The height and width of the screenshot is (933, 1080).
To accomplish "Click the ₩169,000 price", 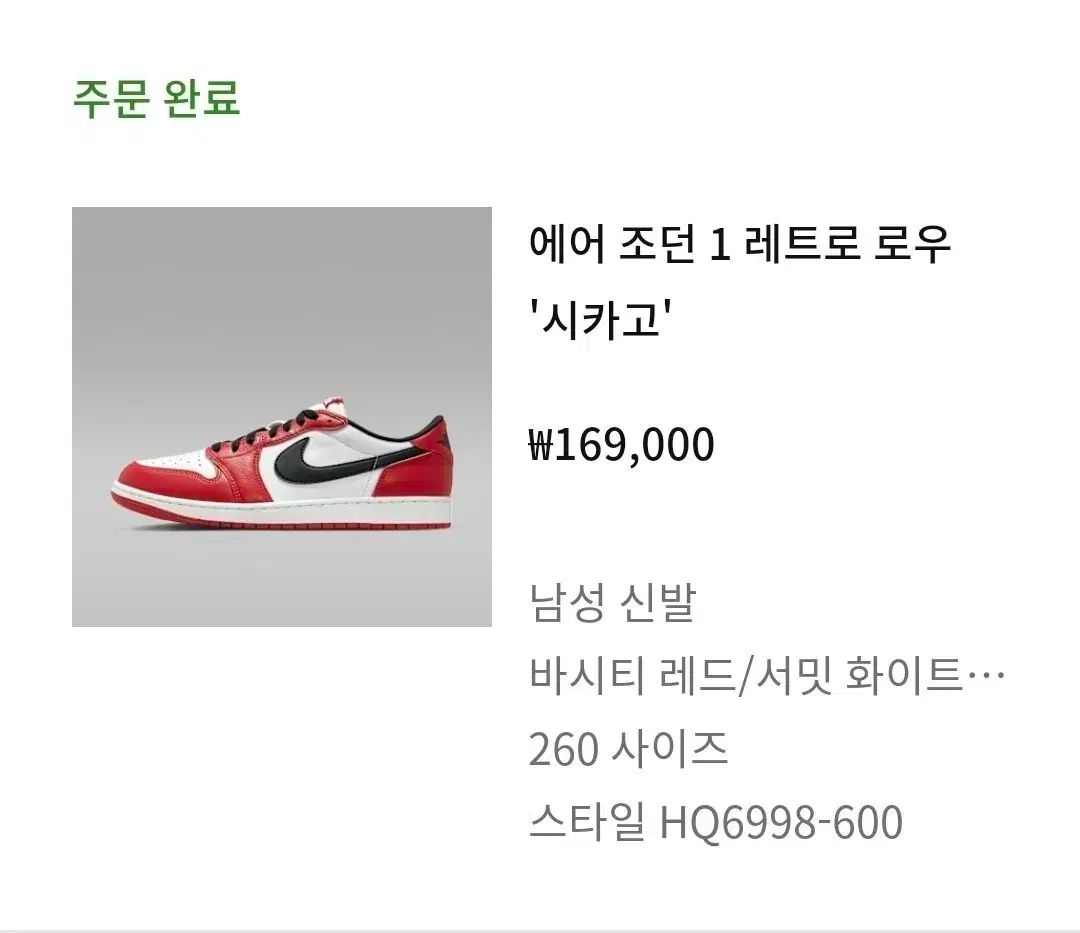I will click(621, 444).
